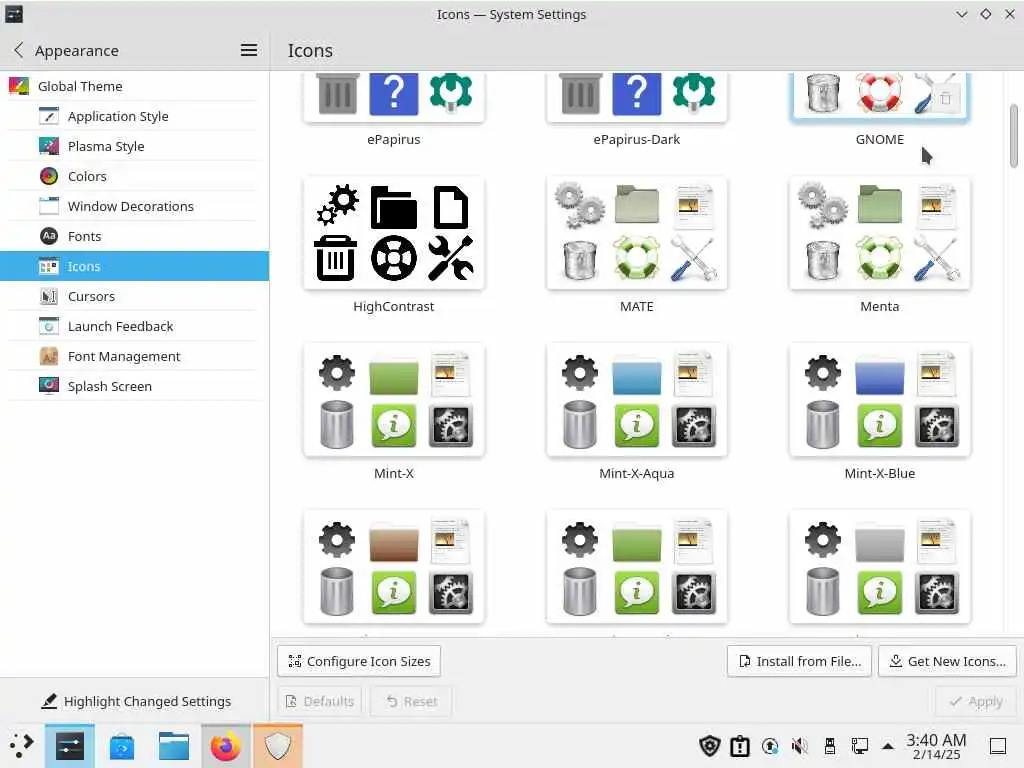The image size is (1024, 768).
Task: Click the Splash Screen sidebar icon
Action: [49, 387]
